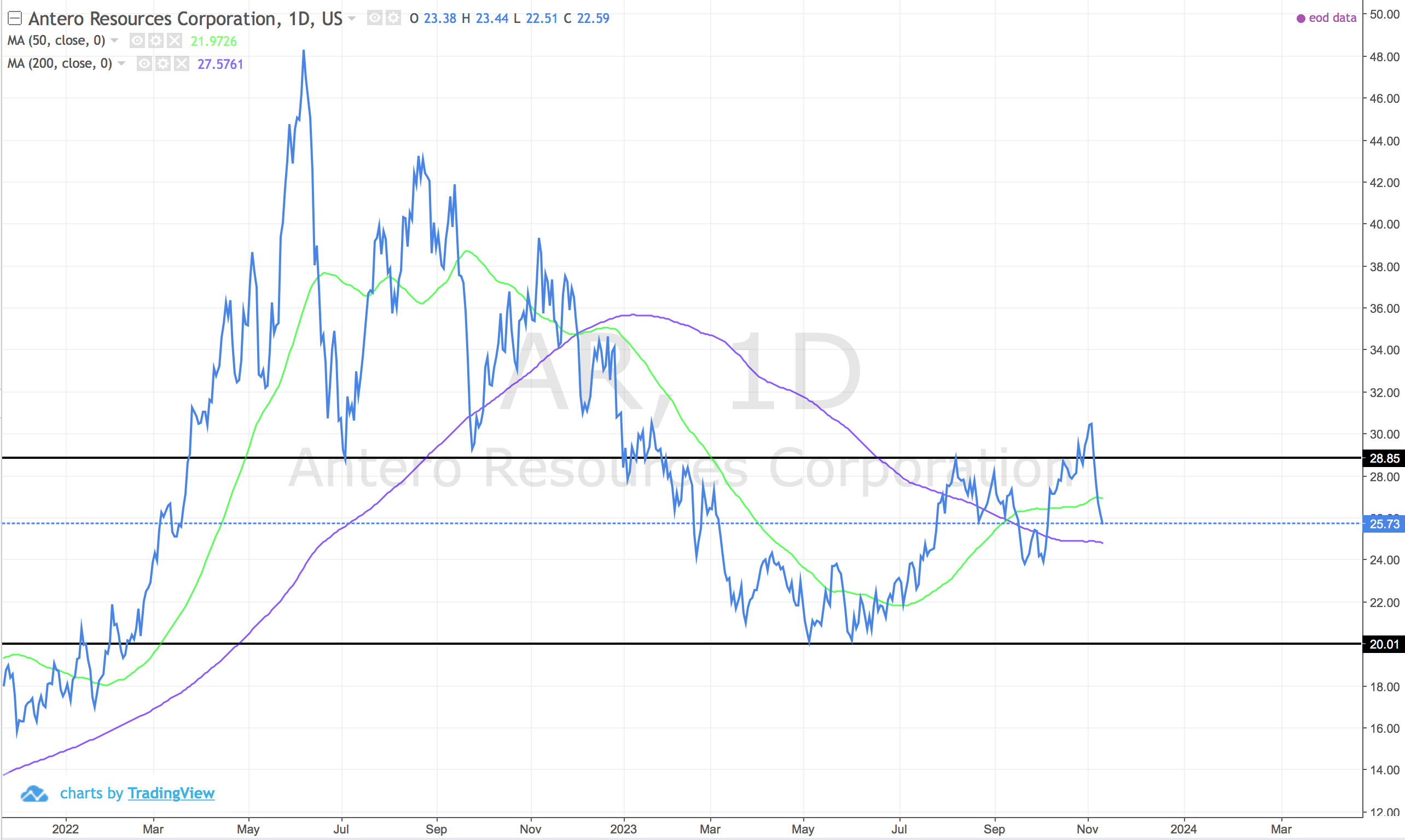Expand the MA (200, close, 0) dropdown arrow
This screenshot has width=1405, height=840.
click(121, 63)
